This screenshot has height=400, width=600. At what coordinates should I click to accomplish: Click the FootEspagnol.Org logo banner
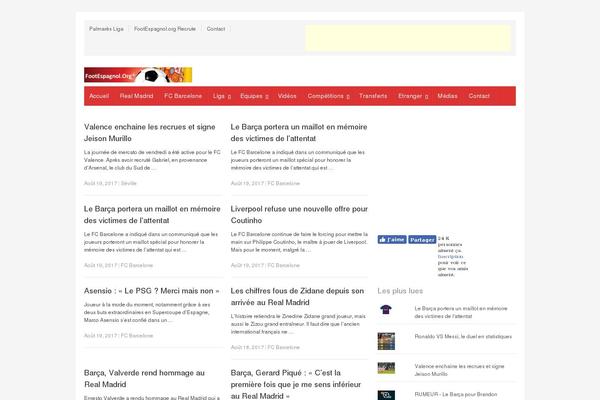tap(138, 75)
